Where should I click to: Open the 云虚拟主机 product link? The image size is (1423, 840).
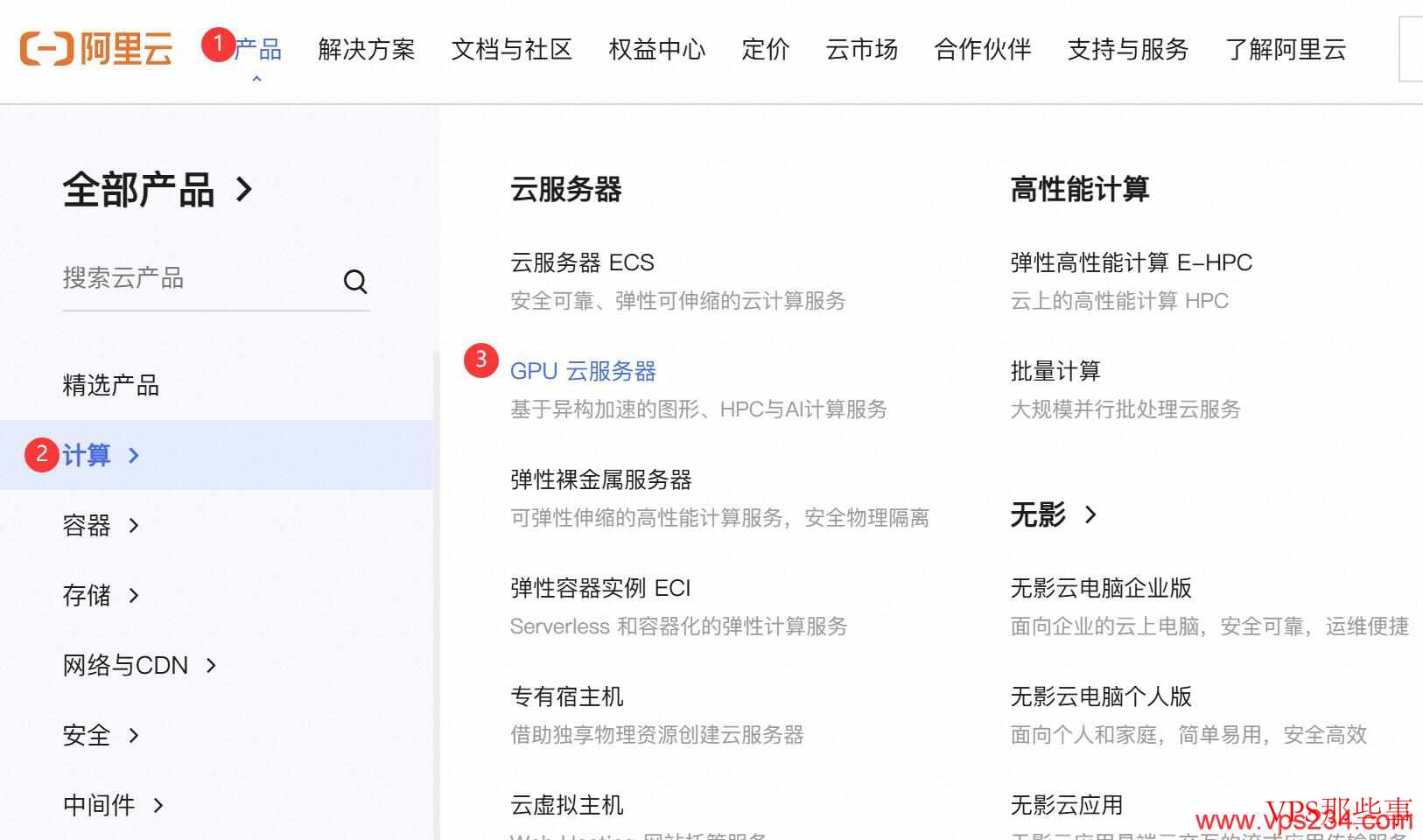(567, 805)
